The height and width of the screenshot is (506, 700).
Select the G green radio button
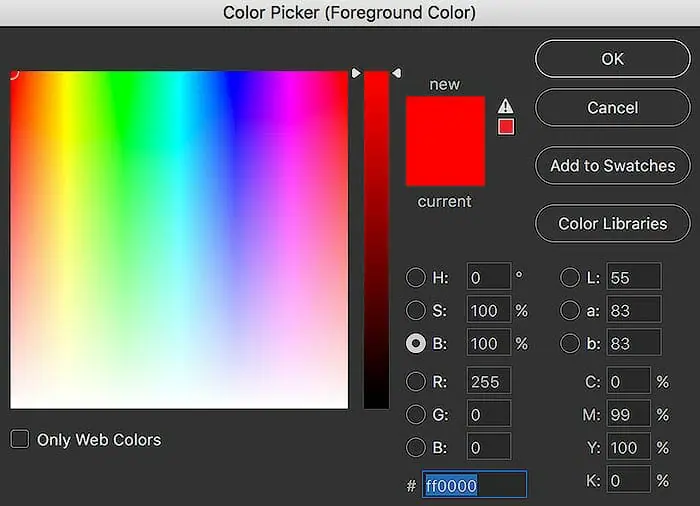tap(416, 414)
